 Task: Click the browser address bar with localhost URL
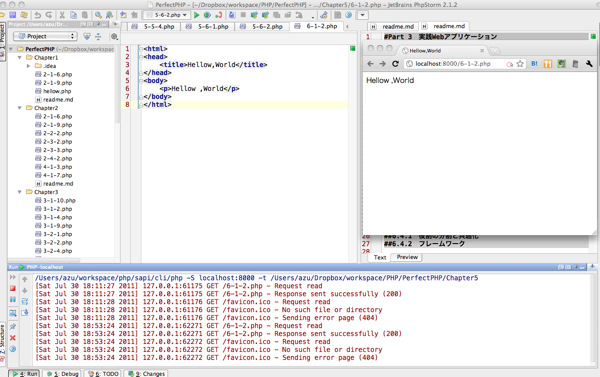pos(454,64)
